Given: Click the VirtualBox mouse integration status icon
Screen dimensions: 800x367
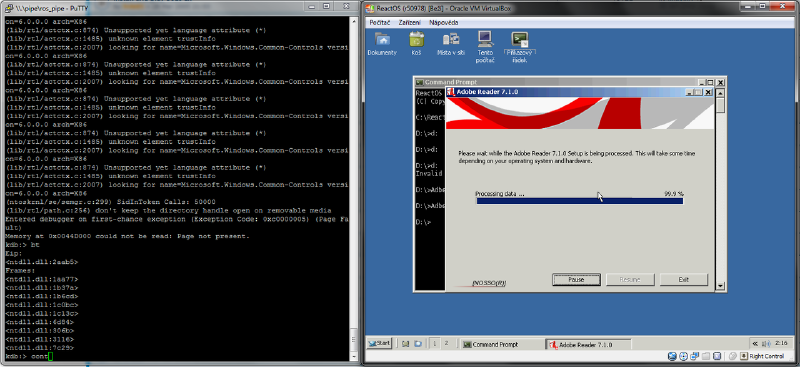Looking at the screenshot, I should tap(732, 356).
